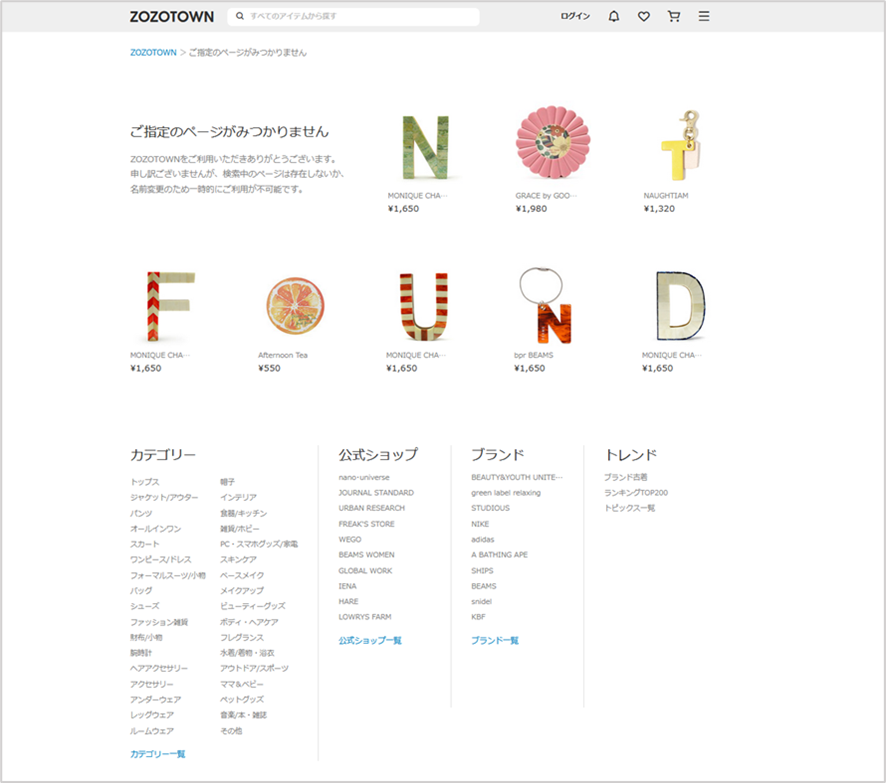Click the ¥1,320 price
The height and width of the screenshot is (783, 886).
pyautogui.click(x=659, y=208)
